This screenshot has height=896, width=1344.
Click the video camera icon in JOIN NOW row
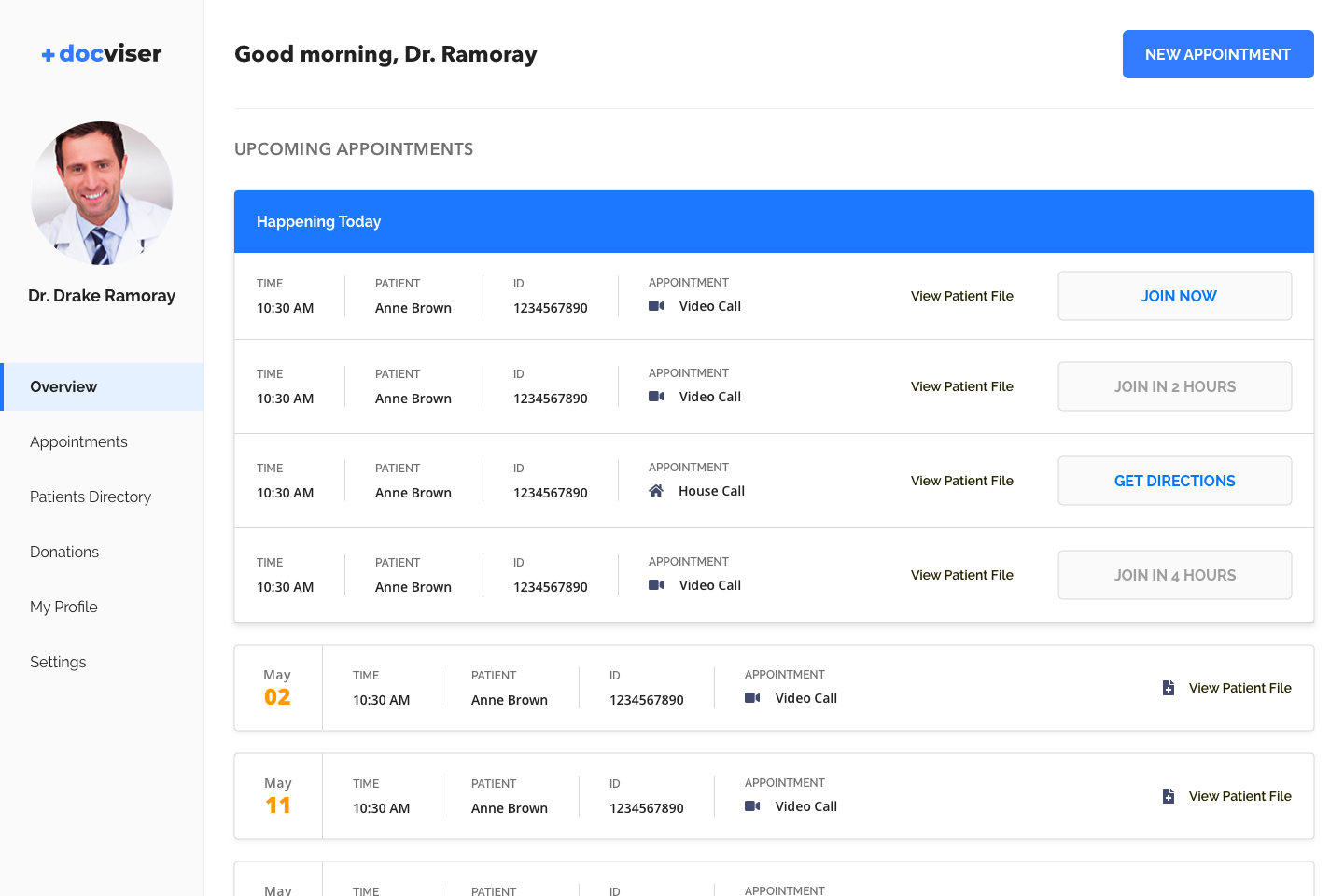pos(656,306)
